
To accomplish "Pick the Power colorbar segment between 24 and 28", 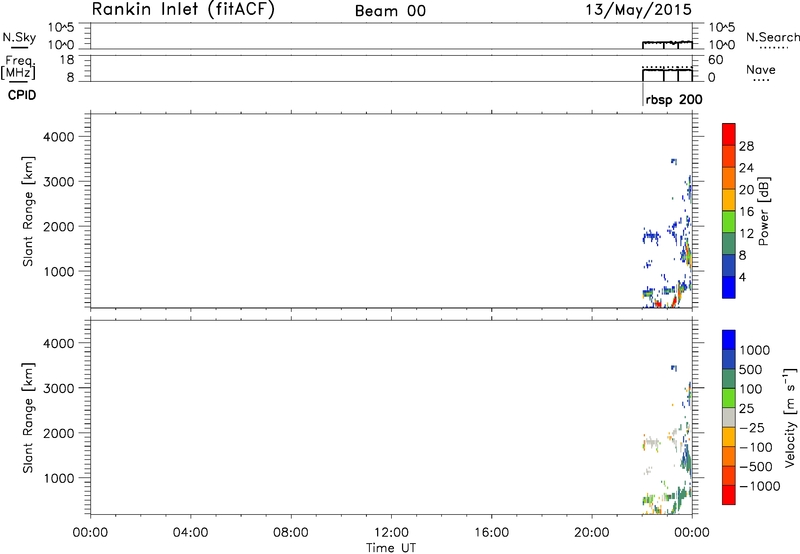I will point(729,156).
